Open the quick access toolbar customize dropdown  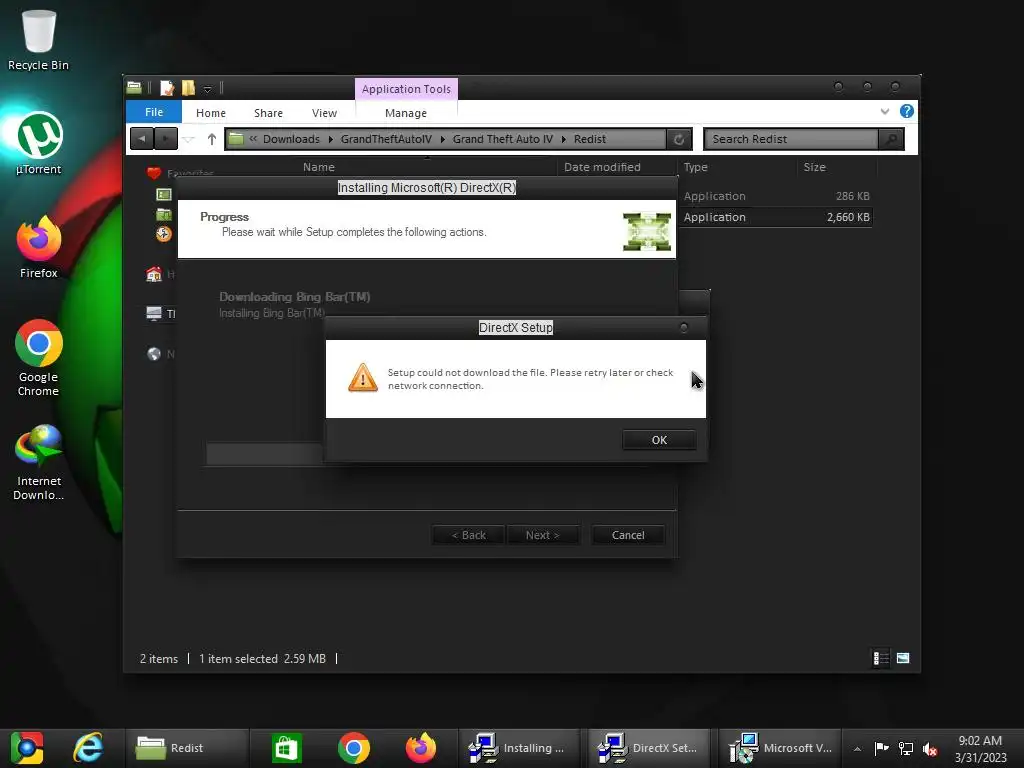coord(207,89)
